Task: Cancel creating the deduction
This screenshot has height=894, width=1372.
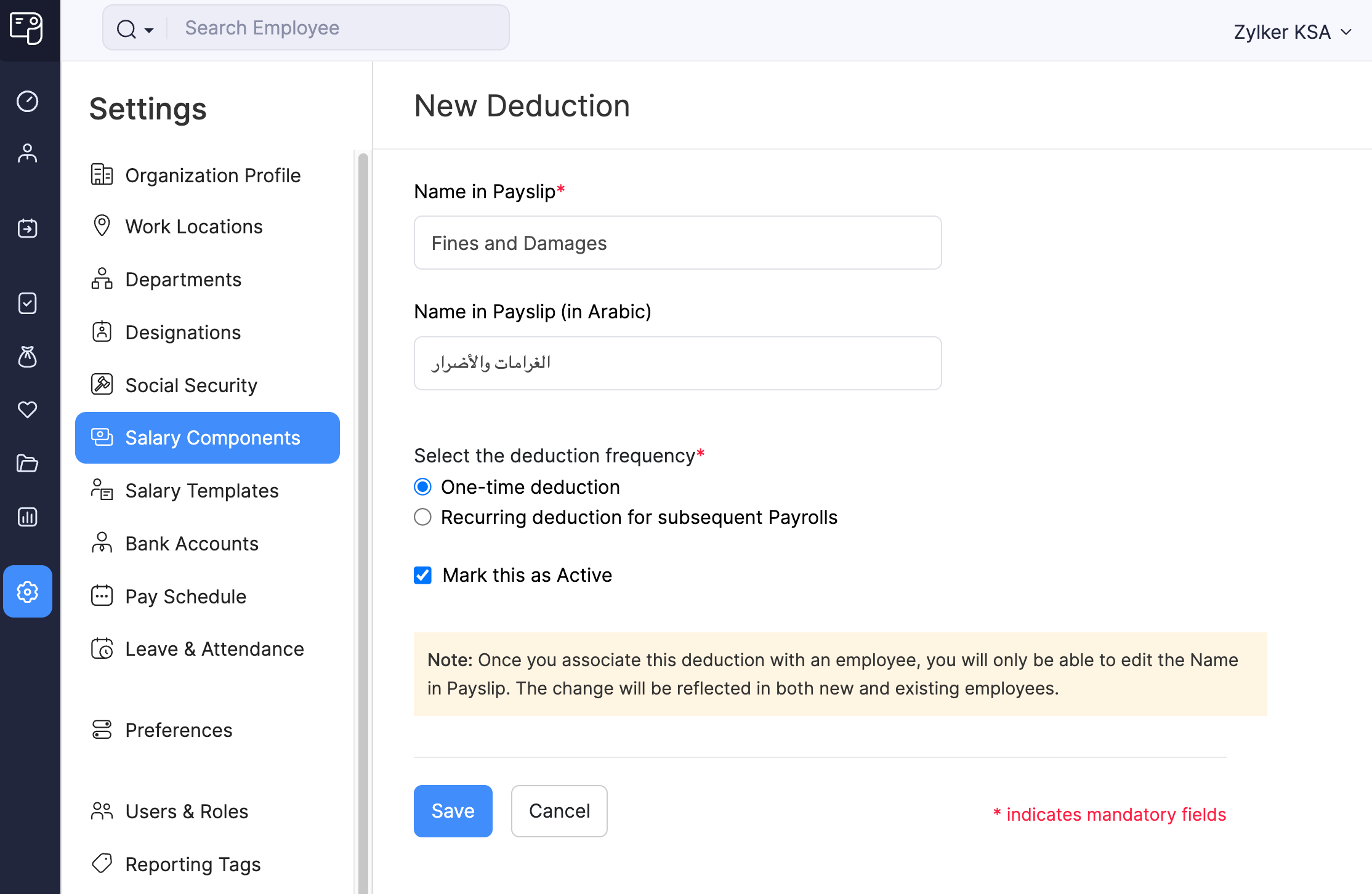Action: (559, 811)
